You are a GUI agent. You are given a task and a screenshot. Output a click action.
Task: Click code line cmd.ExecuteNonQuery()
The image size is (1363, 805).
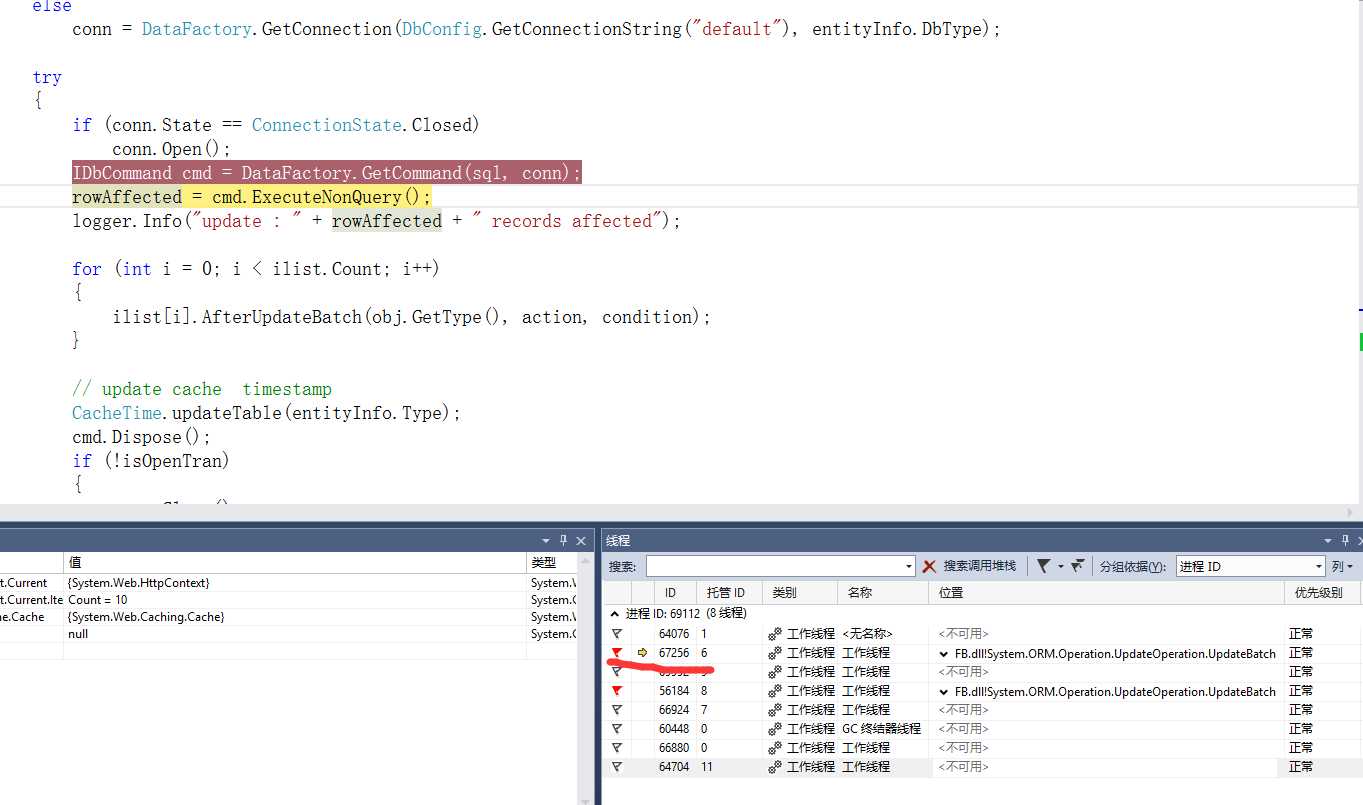[251, 197]
